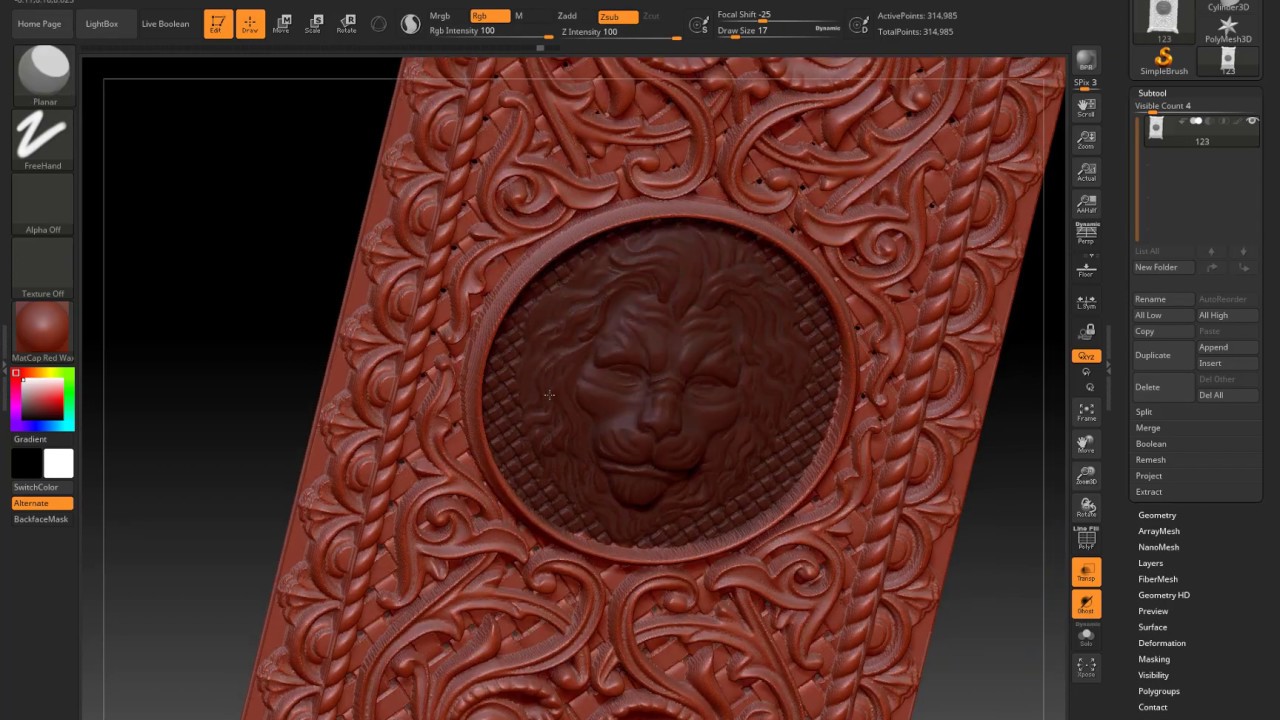Toggle Solo mode
The width and height of the screenshot is (1280, 720).
1086,636
